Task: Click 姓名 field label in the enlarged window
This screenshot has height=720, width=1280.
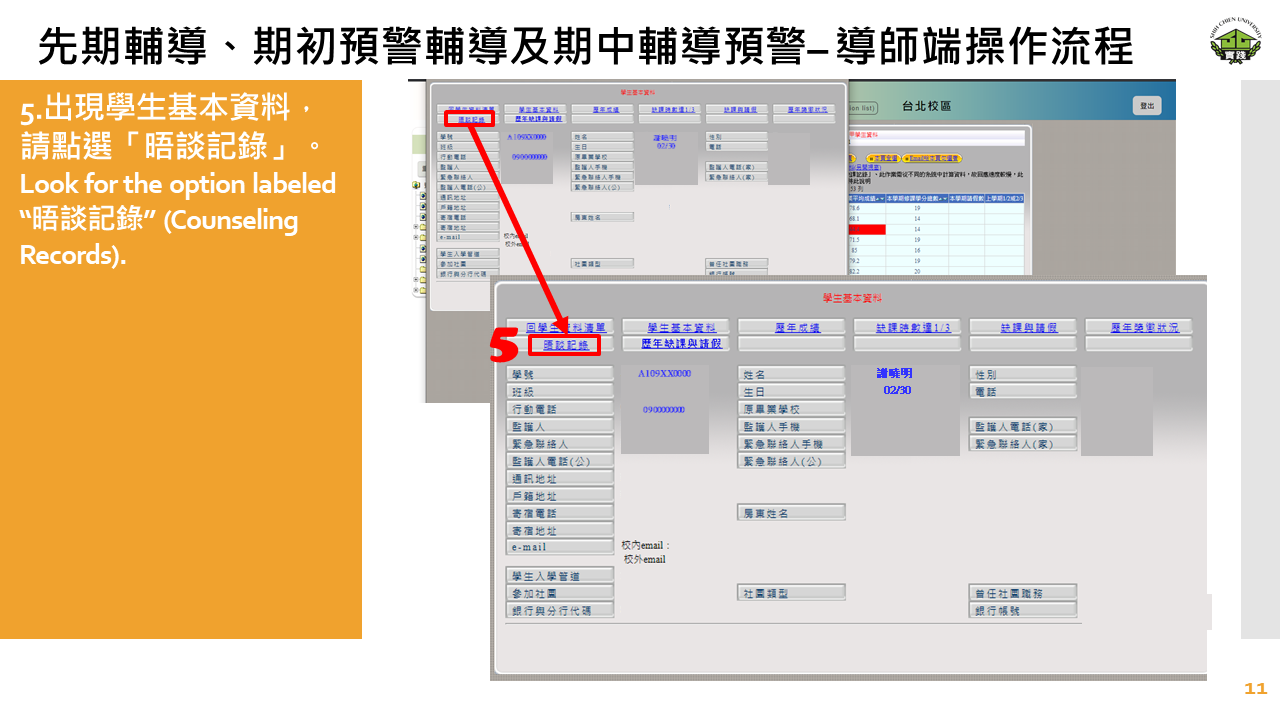Action: pyautogui.click(x=792, y=374)
